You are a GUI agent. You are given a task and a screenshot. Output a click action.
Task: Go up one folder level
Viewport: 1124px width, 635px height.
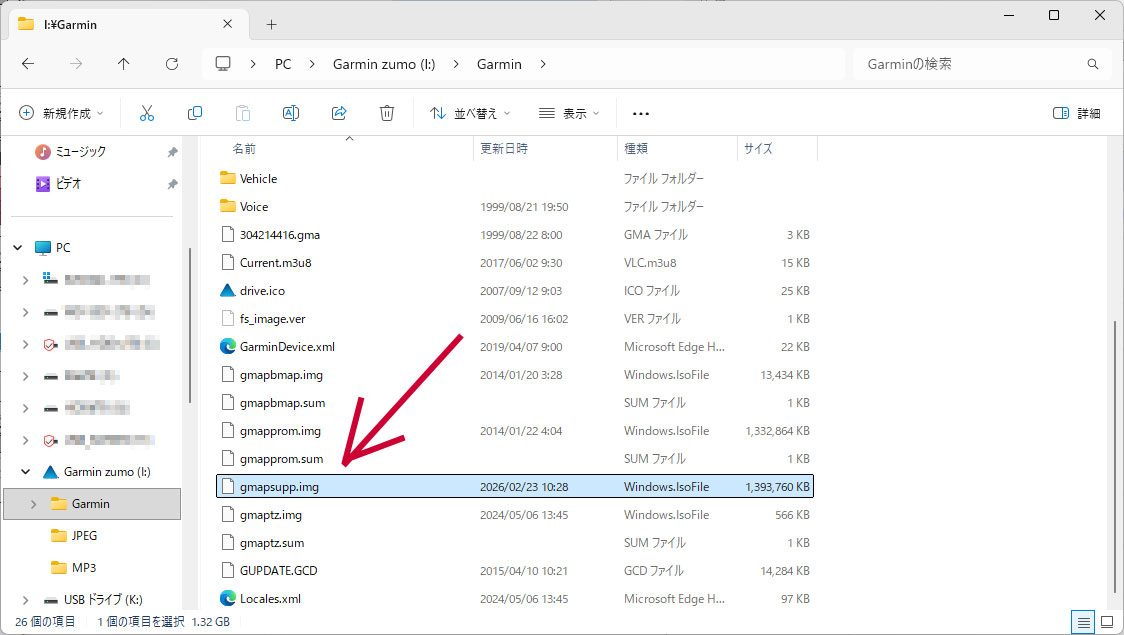click(124, 64)
